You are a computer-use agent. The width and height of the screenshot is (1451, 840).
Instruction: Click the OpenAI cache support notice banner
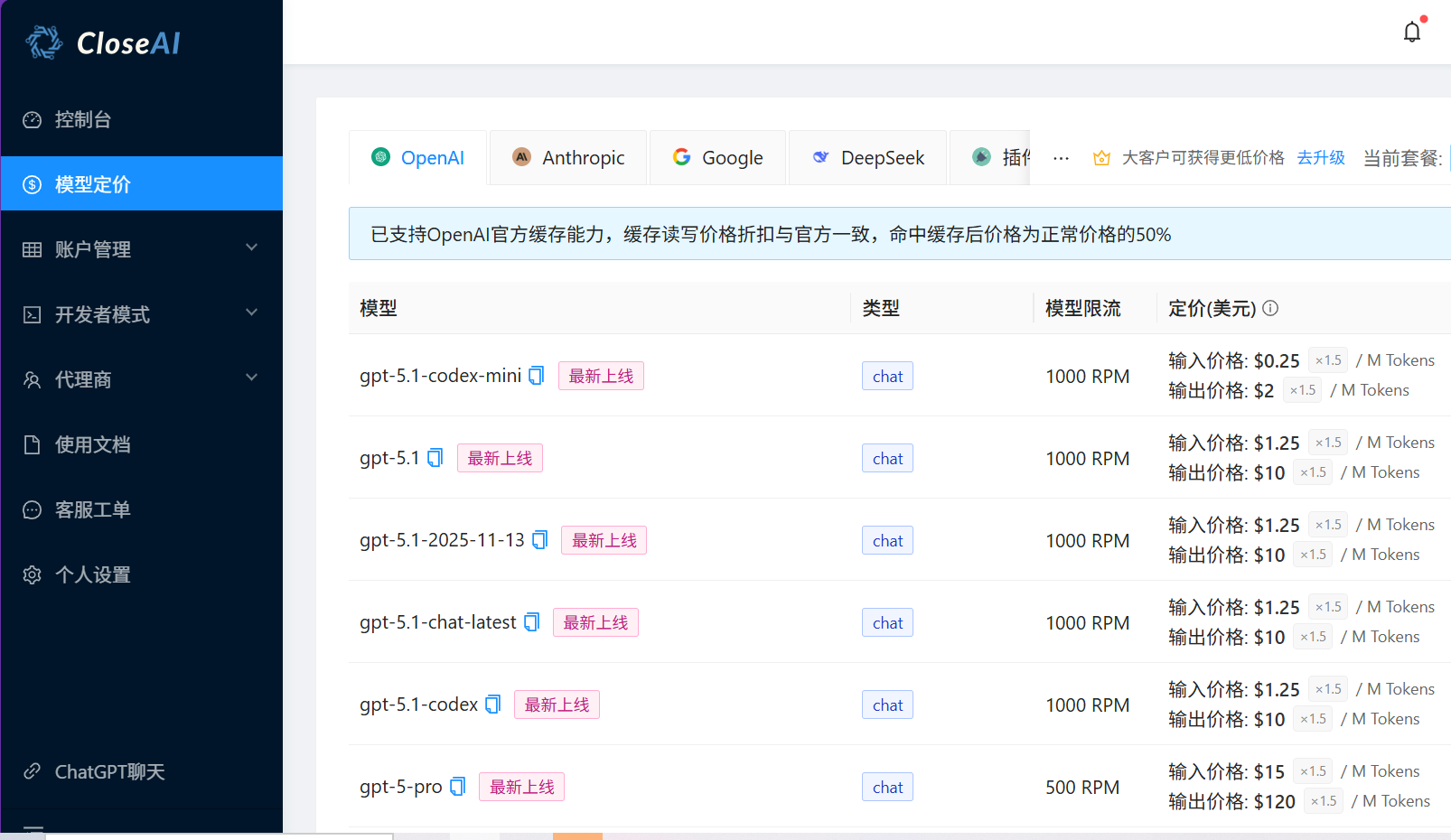coord(900,234)
